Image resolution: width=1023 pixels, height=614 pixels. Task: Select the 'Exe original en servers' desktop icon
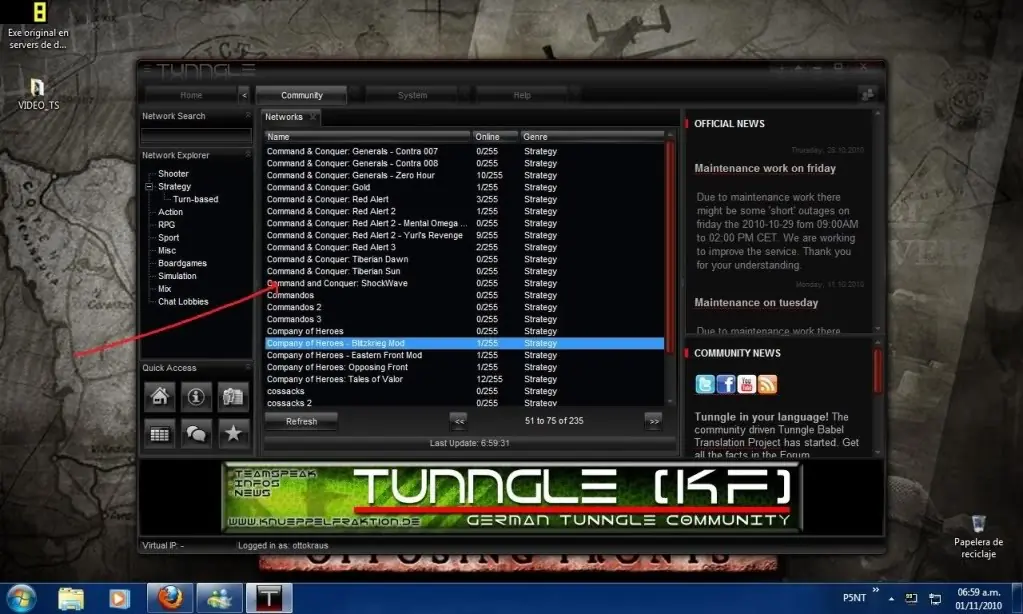click(38, 26)
